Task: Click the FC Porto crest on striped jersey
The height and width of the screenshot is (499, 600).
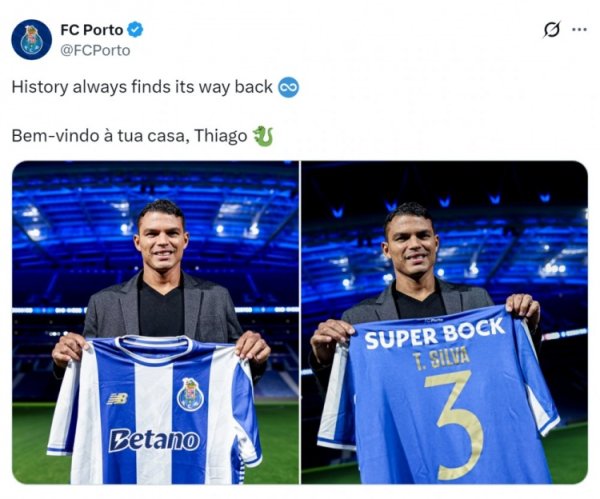Action: [x=190, y=394]
